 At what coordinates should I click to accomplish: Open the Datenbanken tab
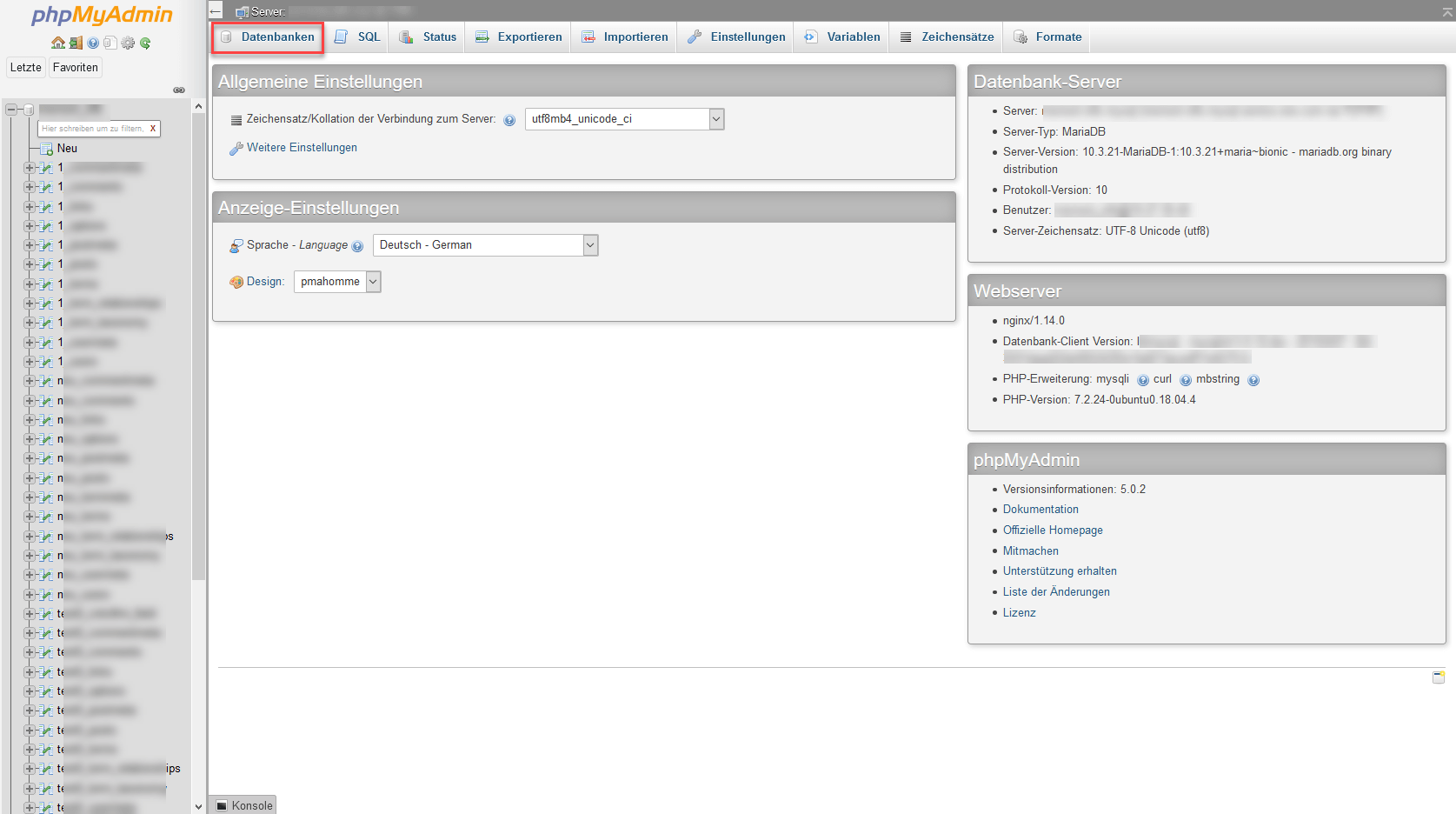click(268, 37)
